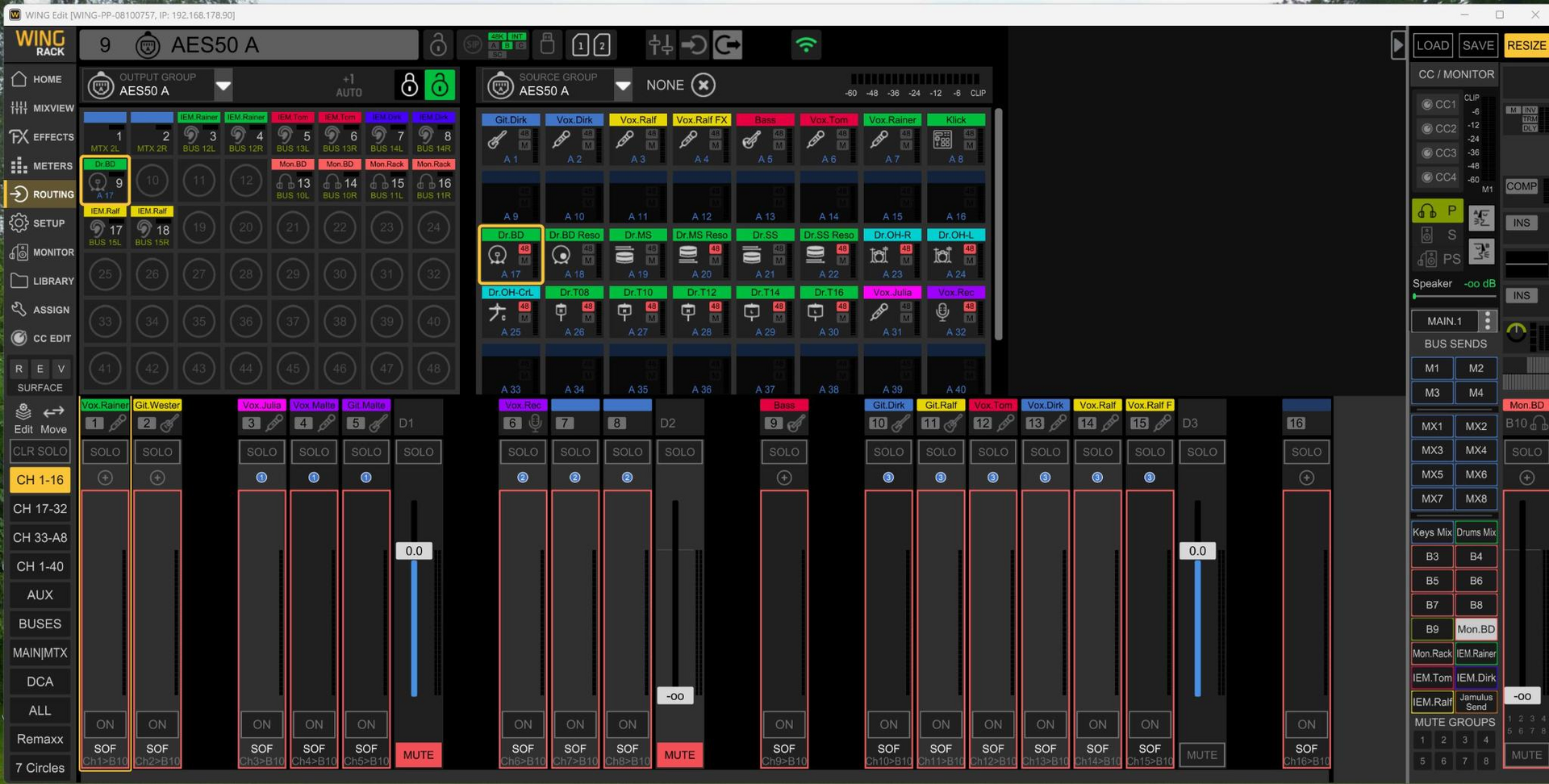The image size is (1549, 784).
Task: Select the BUSES layer tab
Action: (40, 624)
